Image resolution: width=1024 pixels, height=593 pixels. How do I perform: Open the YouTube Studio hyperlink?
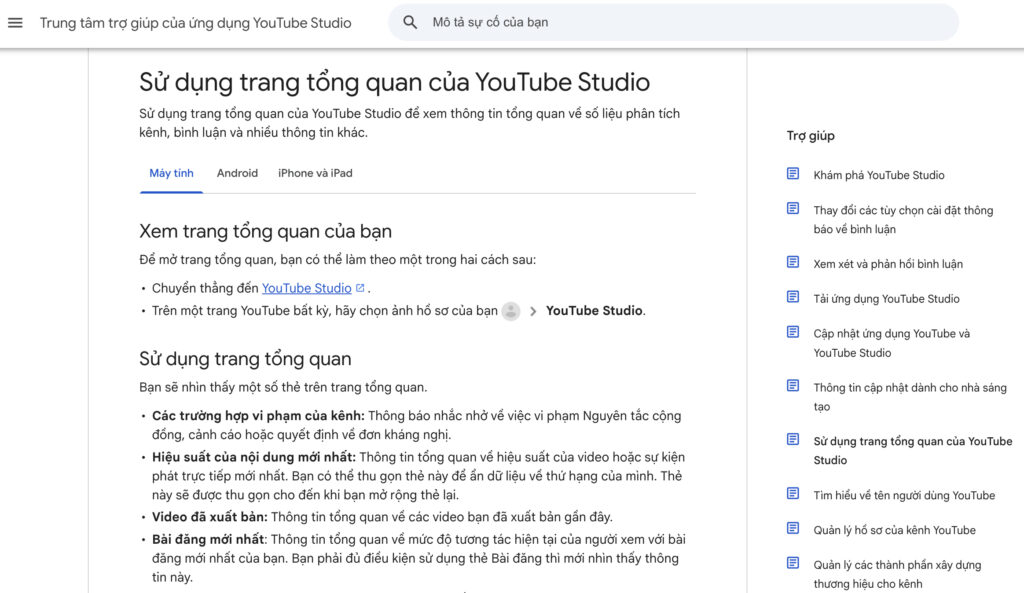pyautogui.click(x=306, y=288)
